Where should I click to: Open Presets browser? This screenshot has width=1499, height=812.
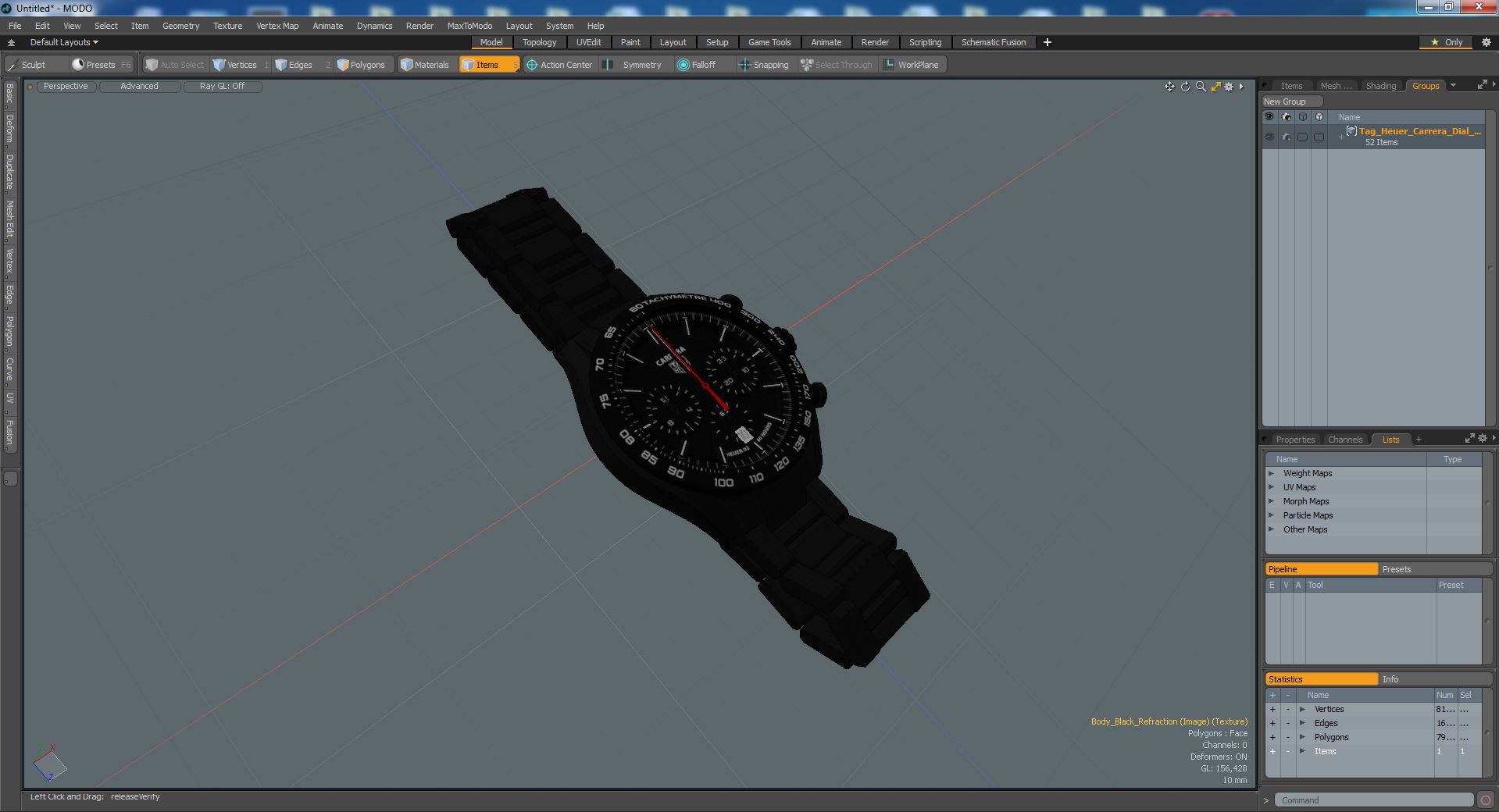[x=101, y=65]
